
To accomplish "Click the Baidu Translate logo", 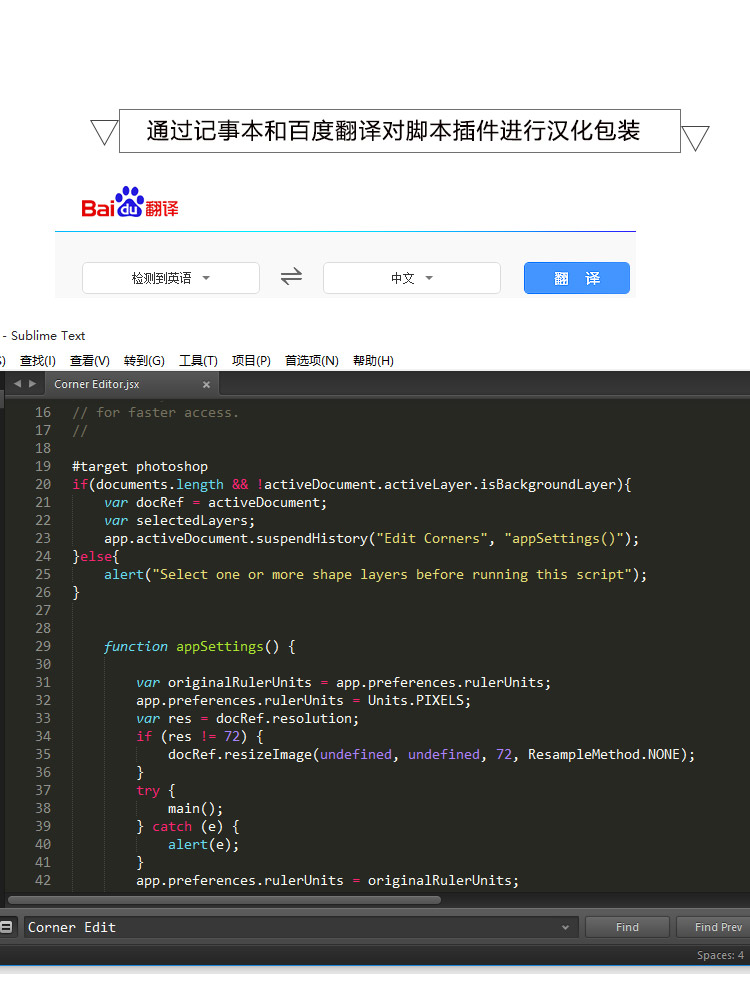I will tap(130, 202).
